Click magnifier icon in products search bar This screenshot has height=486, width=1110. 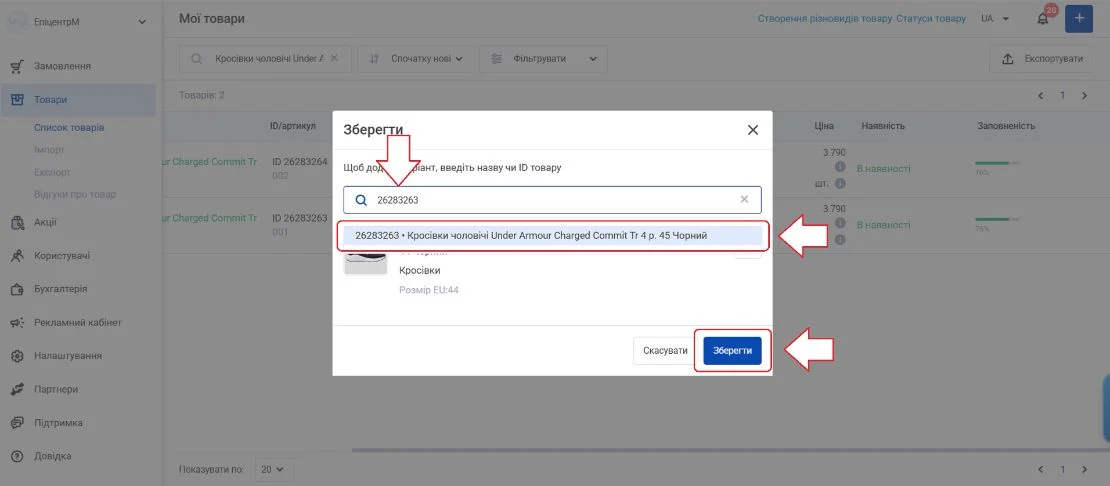point(196,59)
